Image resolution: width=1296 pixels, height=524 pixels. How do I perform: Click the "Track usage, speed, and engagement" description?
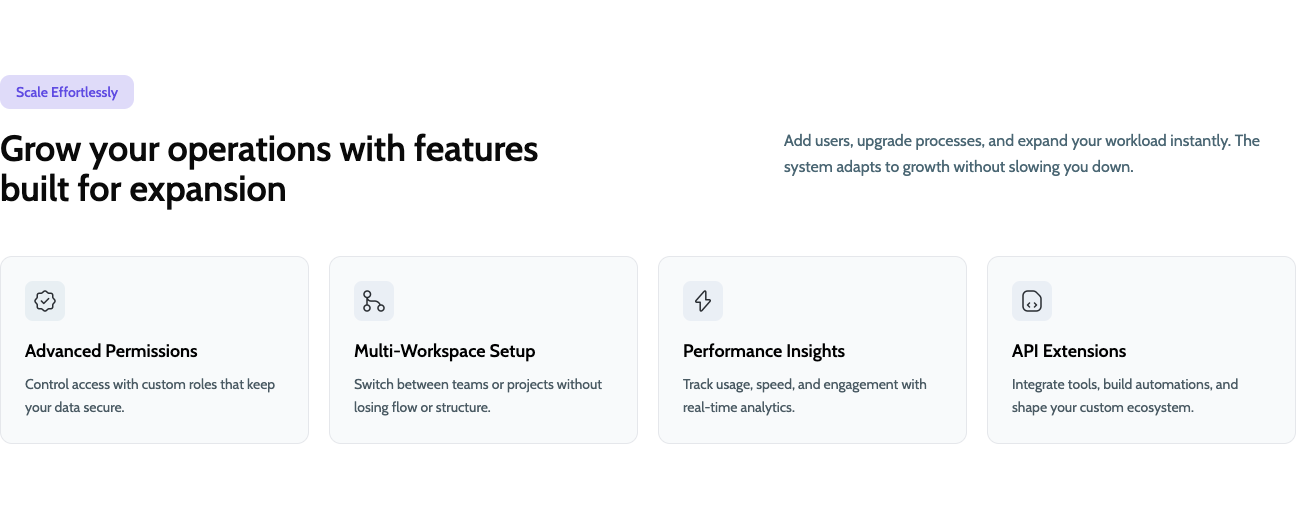tap(804, 396)
